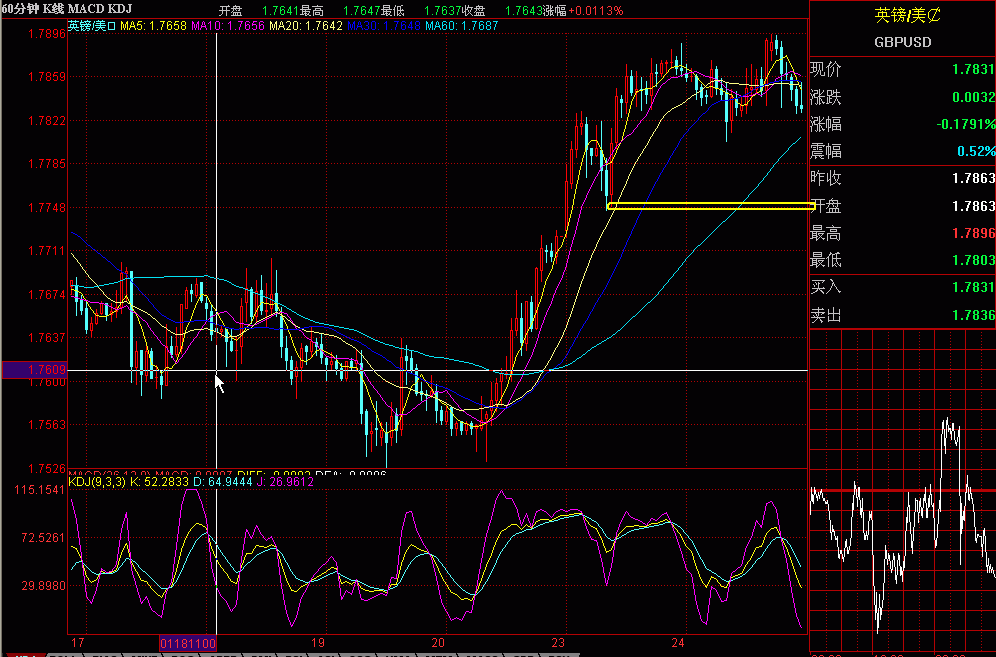This screenshot has width=996, height=657.
Task: Click the 1.7563 label on price axis
Action: (47, 425)
